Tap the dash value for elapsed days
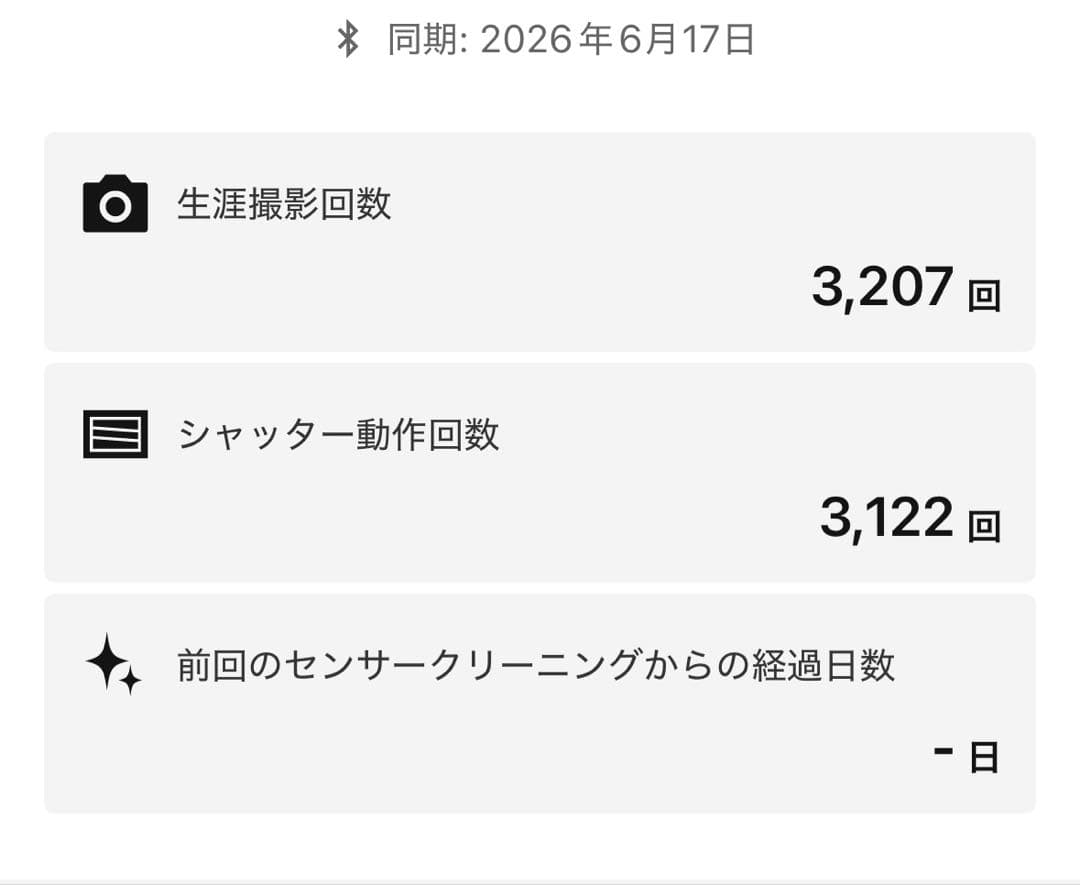Image resolution: width=1080 pixels, height=885 pixels. pos(943,749)
